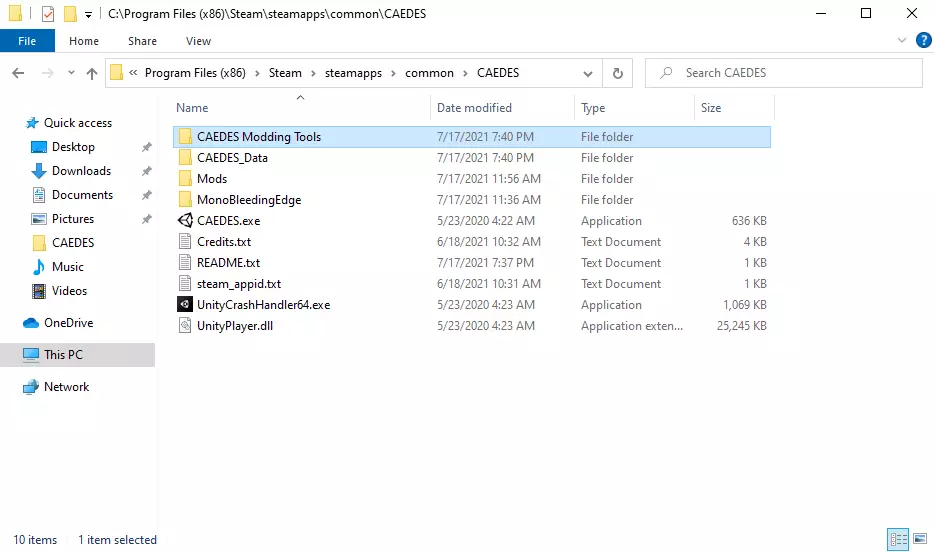This screenshot has height=552, width=934.
Task: Select the UnityPlayer.dll file icon
Action: (185, 326)
